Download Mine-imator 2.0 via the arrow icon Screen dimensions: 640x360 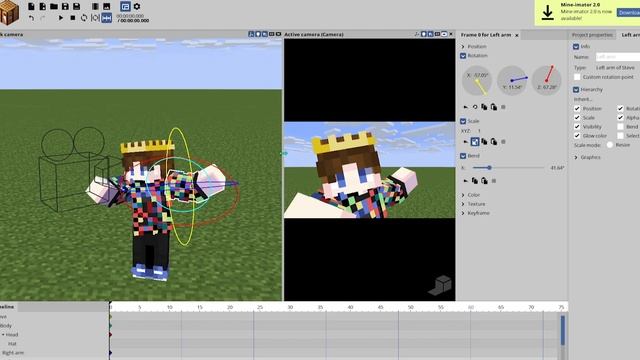547,13
